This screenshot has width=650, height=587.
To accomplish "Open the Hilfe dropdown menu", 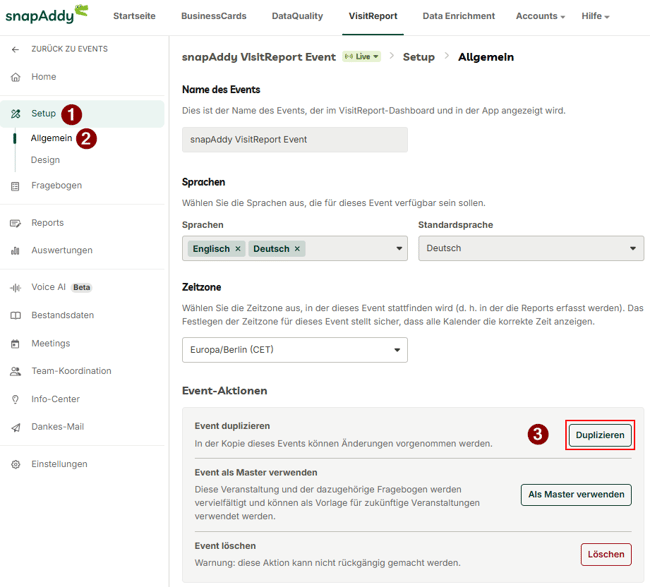I will (x=595, y=16).
